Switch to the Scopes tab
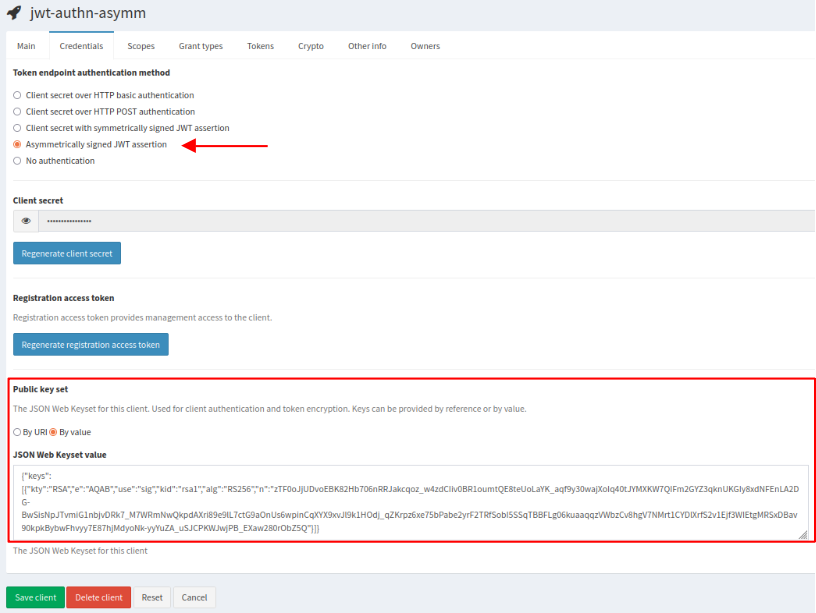 tap(141, 46)
